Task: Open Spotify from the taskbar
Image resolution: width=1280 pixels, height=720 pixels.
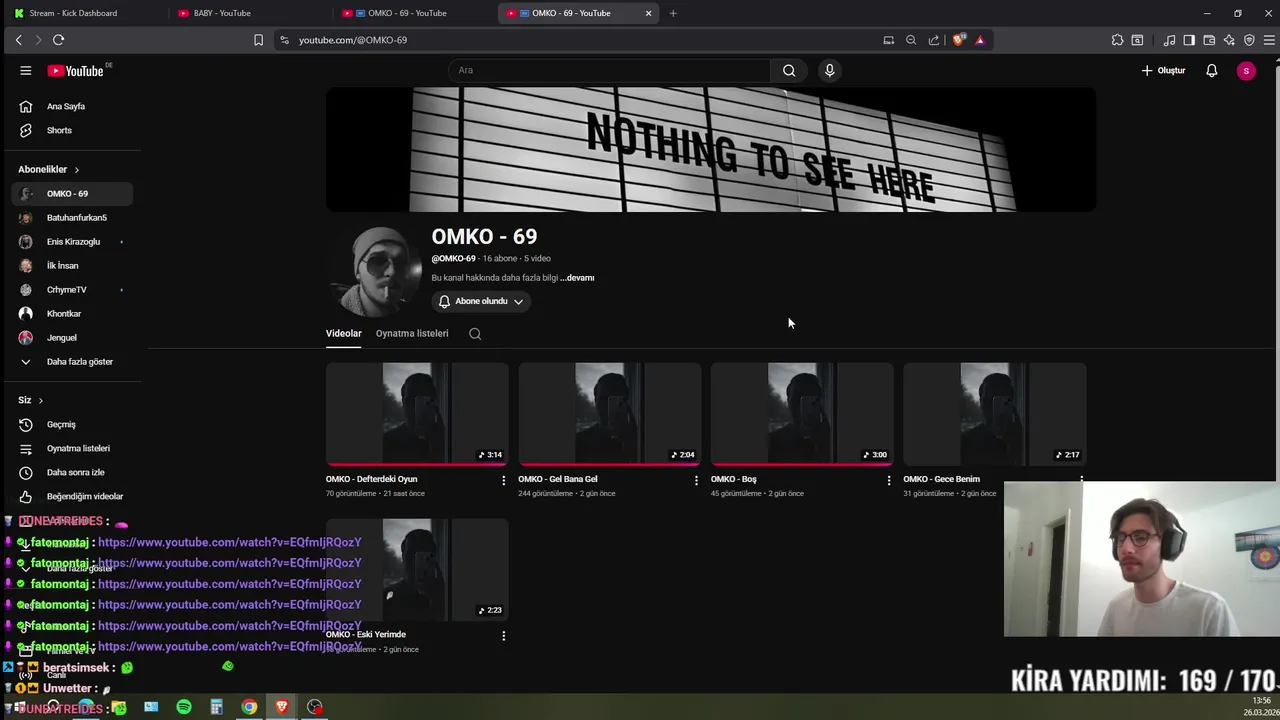Action: point(184,707)
